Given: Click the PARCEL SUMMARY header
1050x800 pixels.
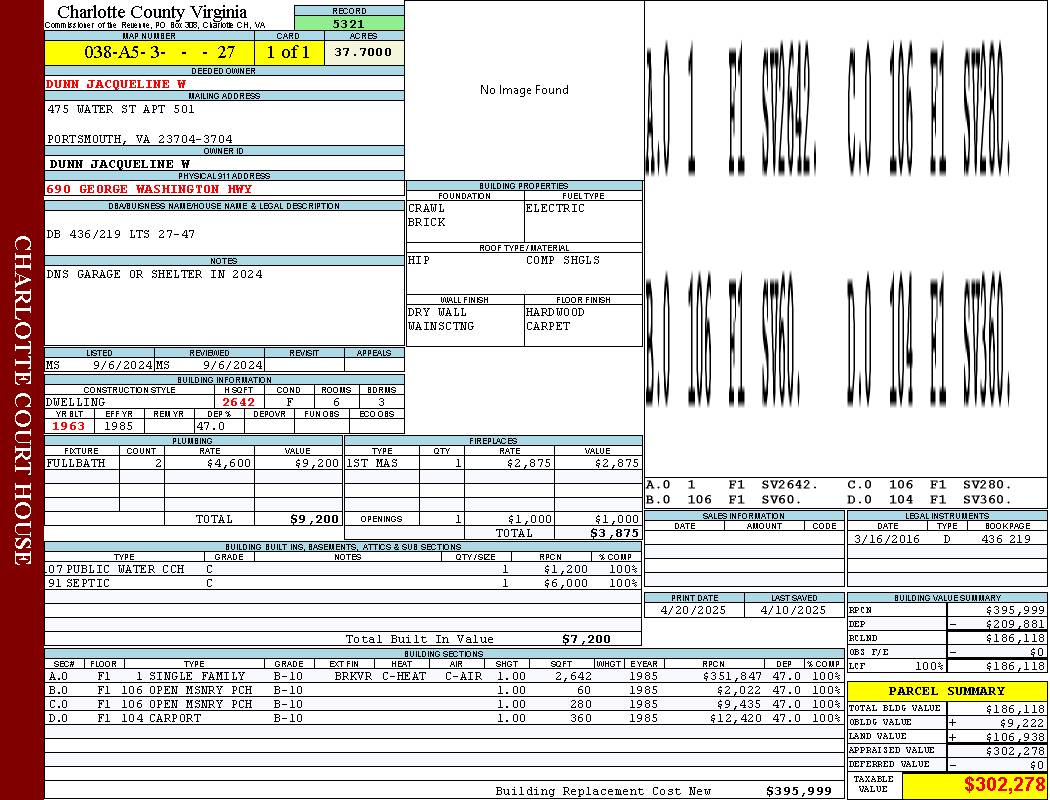Looking at the screenshot, I should click(x=947, y=691).
